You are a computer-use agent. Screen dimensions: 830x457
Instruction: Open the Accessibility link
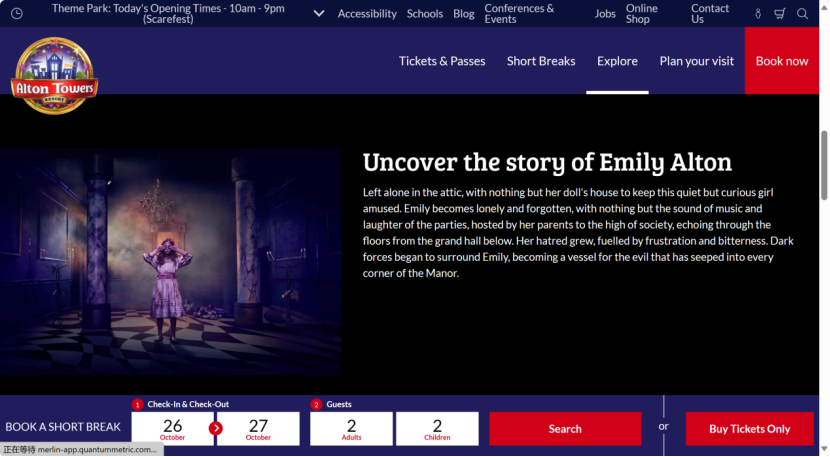point(367,14)
